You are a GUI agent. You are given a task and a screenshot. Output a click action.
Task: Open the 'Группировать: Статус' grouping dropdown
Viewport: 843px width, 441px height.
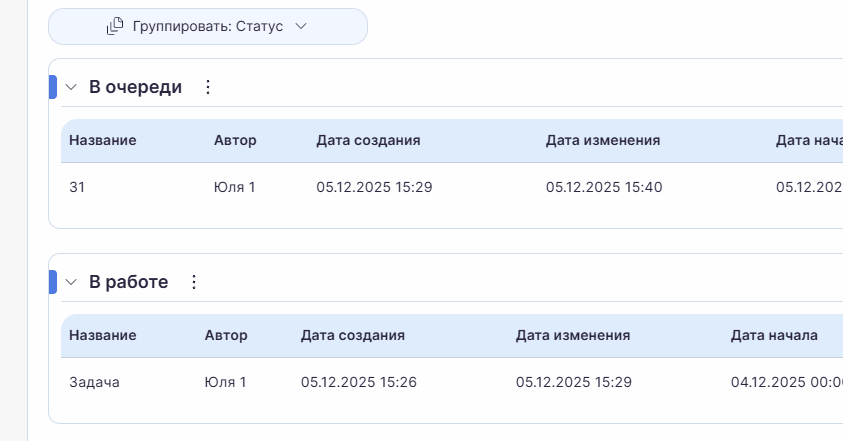point(208,27)
